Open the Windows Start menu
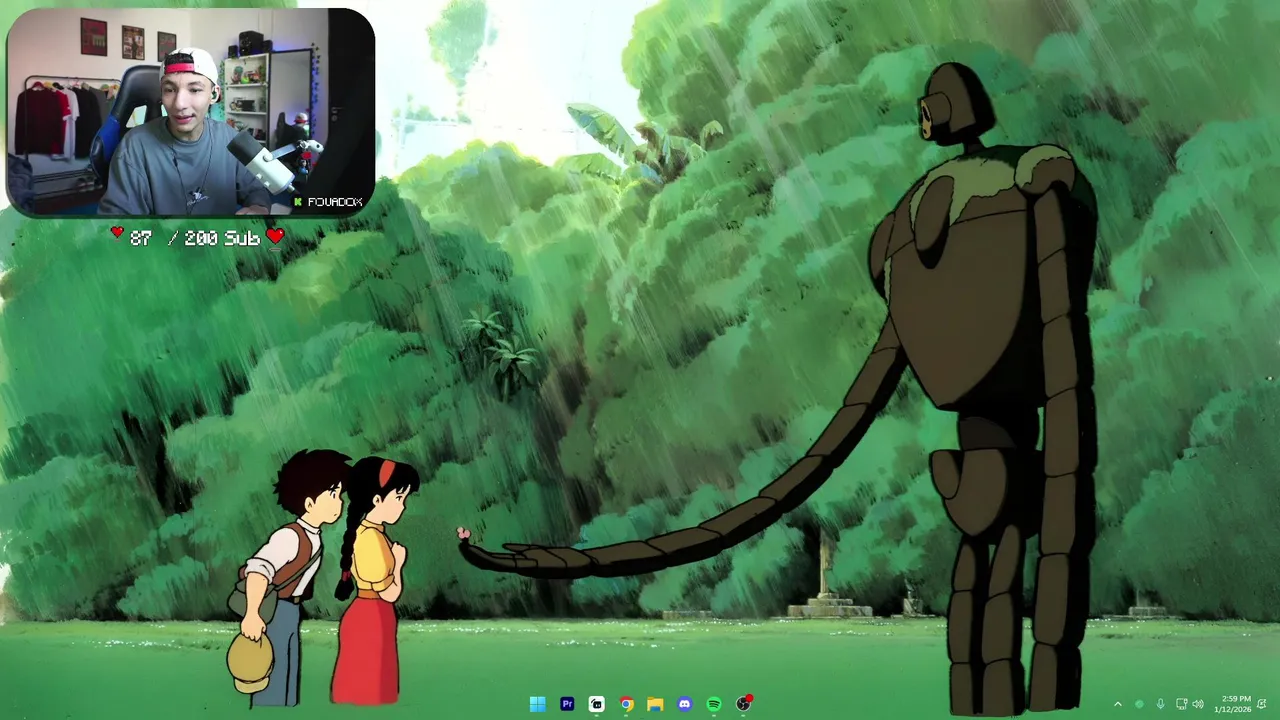1280x720 pixels. [x=537, y=704]
